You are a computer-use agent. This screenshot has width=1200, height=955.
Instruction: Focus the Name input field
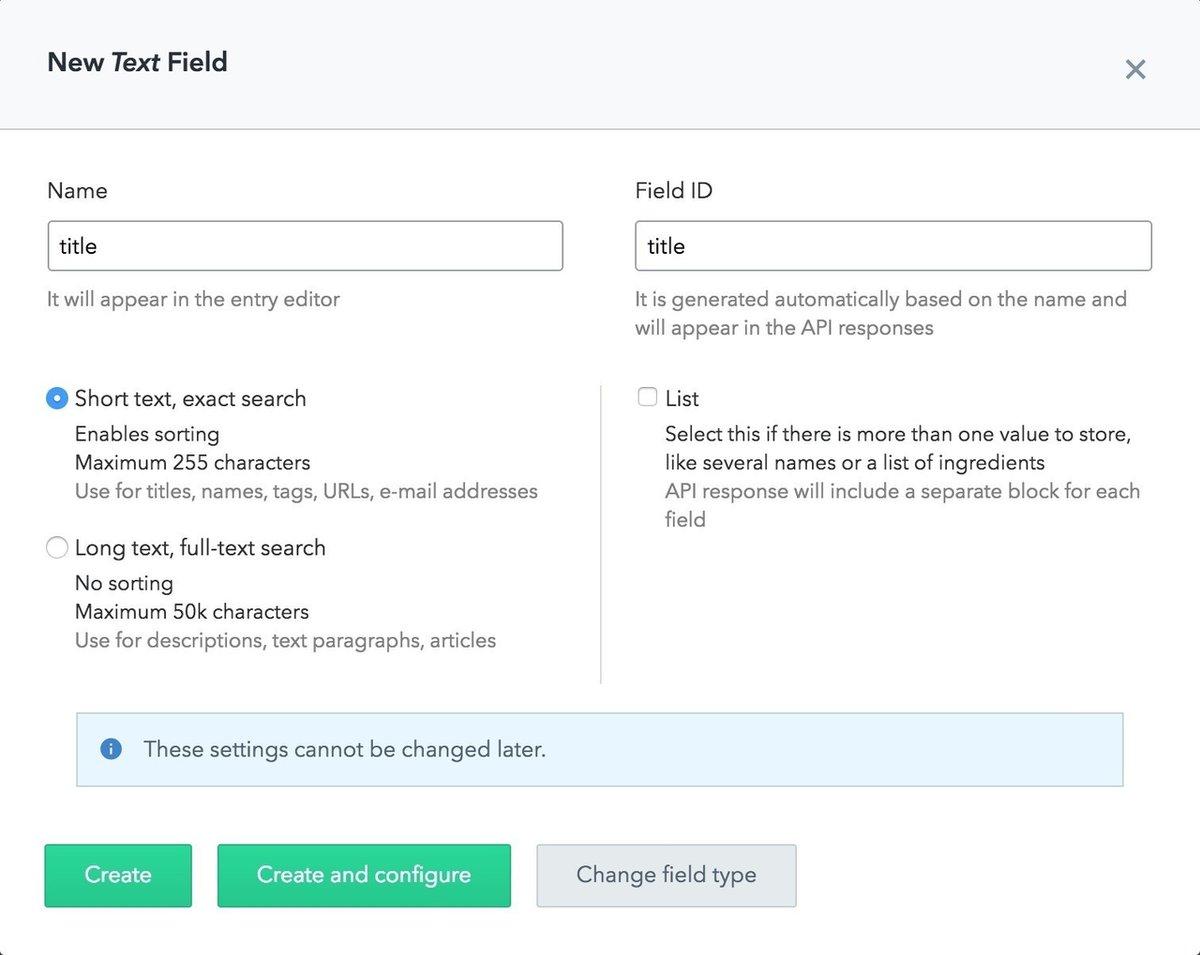(305, 246)
